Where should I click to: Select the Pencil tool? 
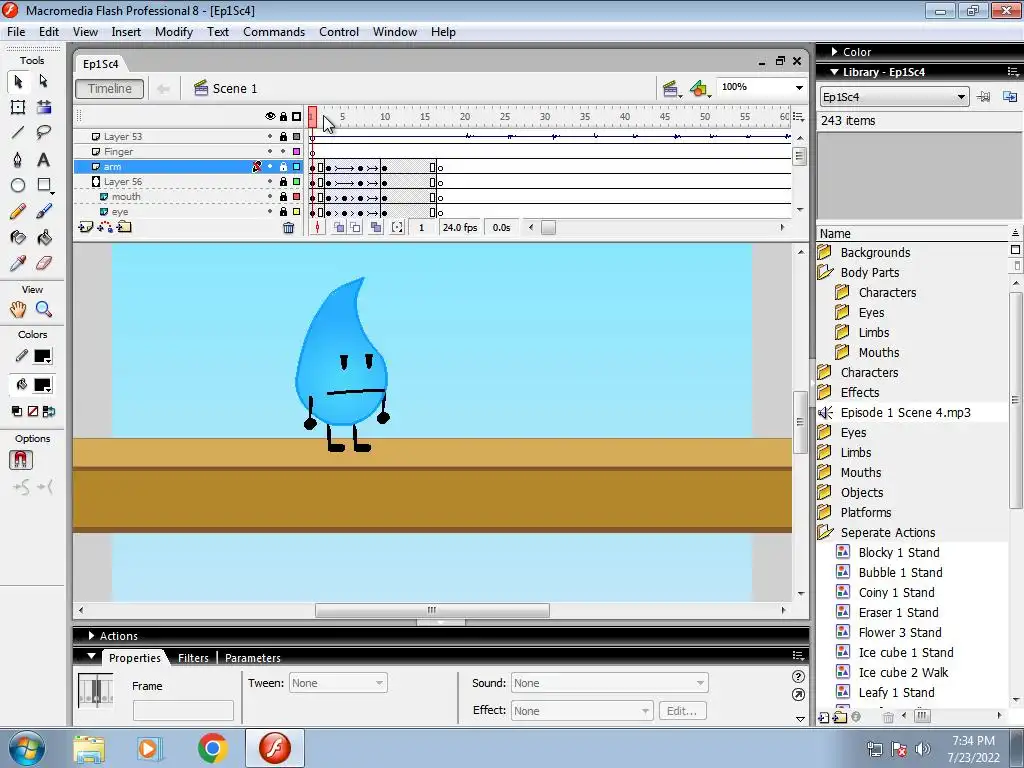pos(18,211)
